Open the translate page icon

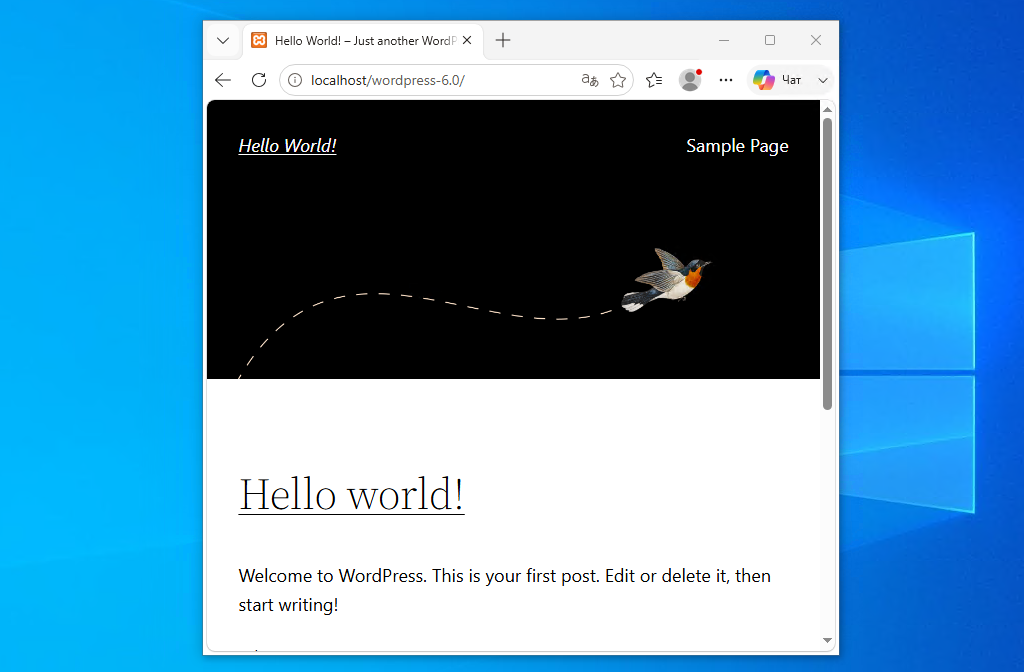(x=590, y=80)
